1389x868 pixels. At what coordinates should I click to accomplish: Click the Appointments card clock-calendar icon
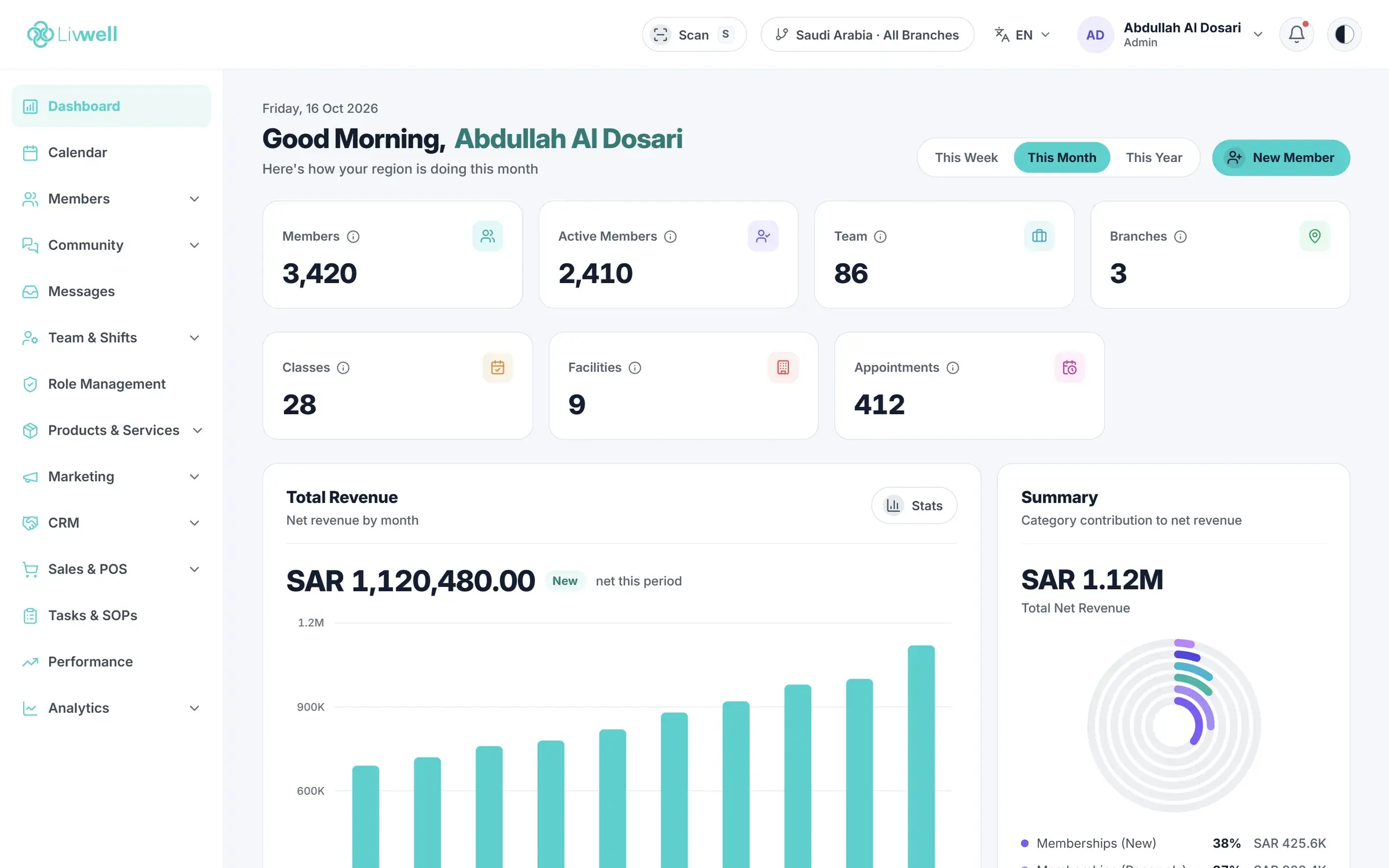[1070, 367]
